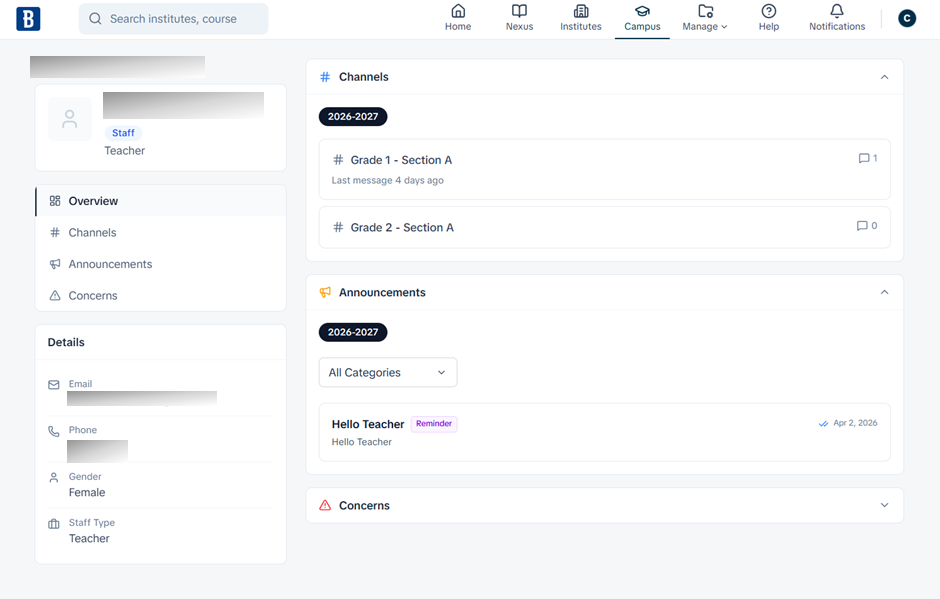
Task: Select Channels in the sidebar menu
Action: [92, 233]
